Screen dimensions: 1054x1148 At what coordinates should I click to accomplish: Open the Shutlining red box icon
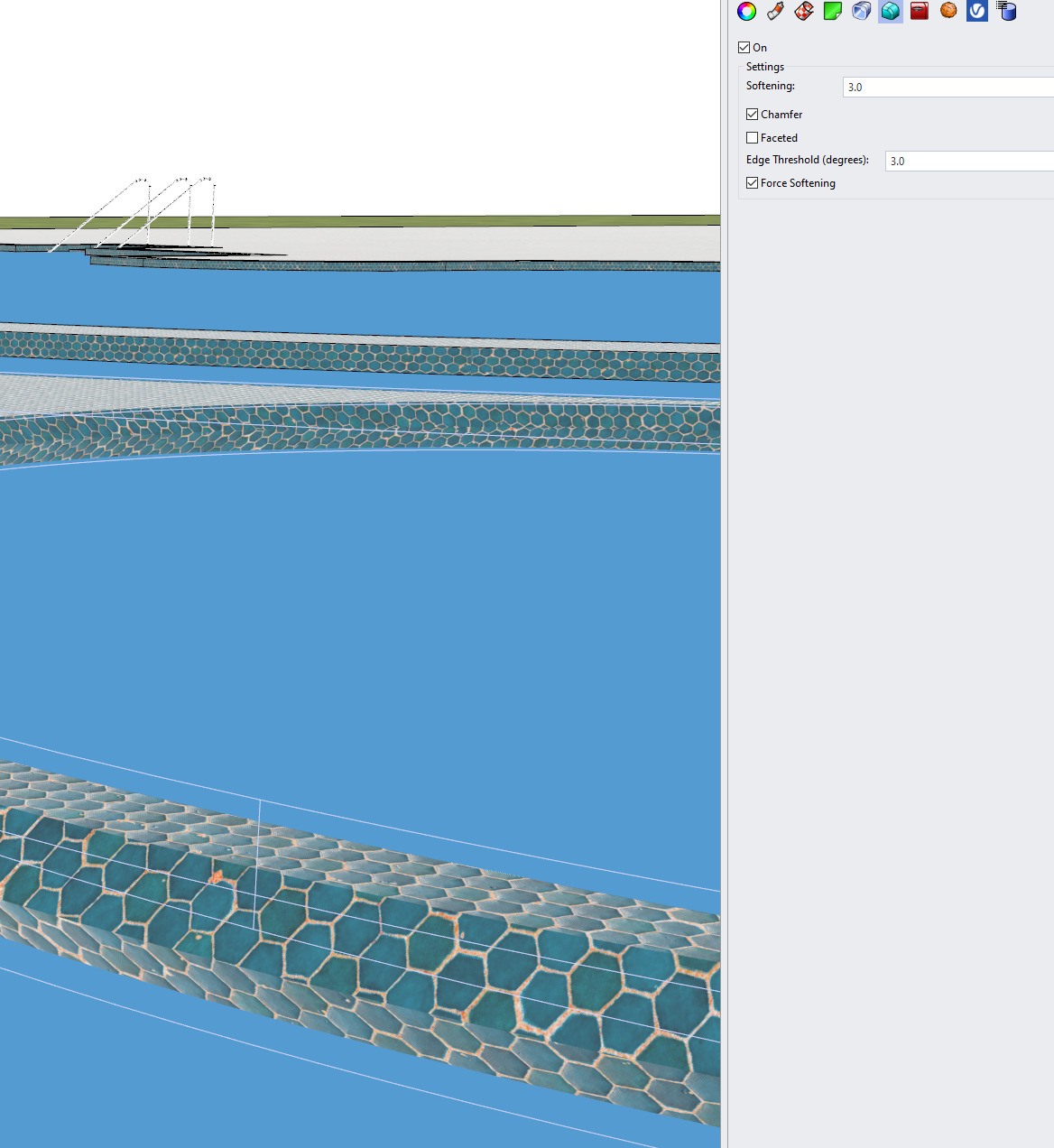pyautogui.click(x=920, y=11)
